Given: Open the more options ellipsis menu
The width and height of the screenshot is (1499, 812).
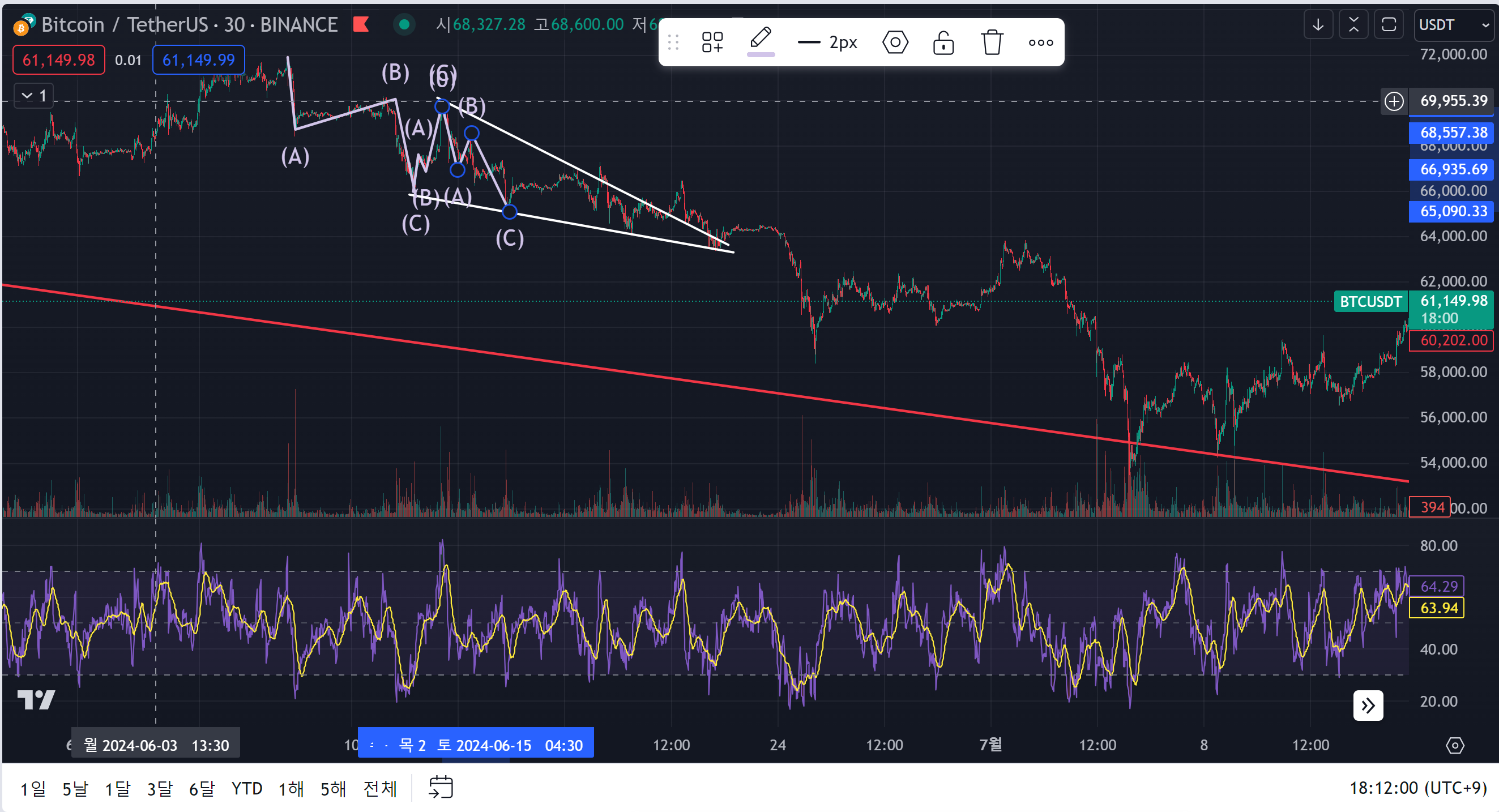Looking at the screenshot, I should pos(1040,42).
